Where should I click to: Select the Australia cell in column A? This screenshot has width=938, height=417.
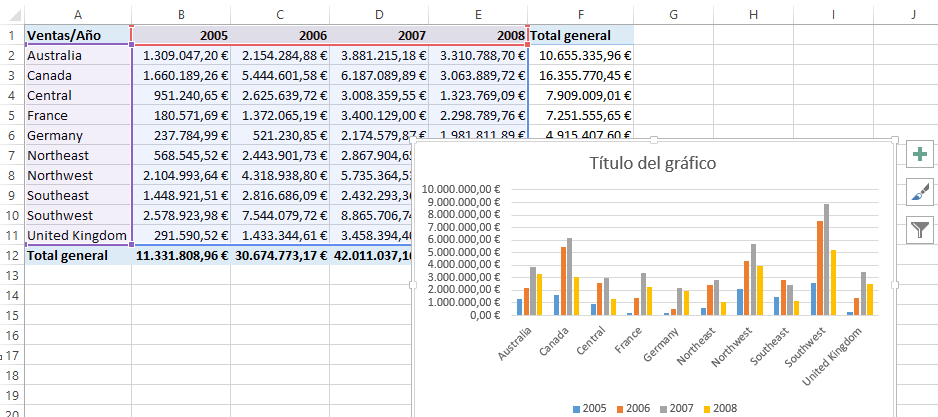pos(78,55)
